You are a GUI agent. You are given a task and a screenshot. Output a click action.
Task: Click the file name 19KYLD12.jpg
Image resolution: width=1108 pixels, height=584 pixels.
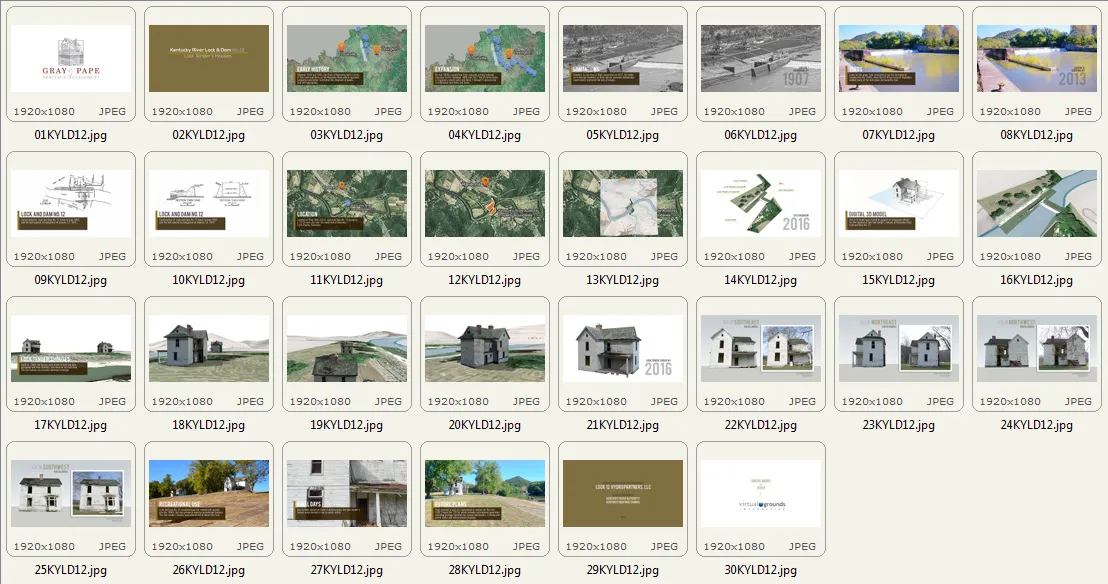coord(346,425)
